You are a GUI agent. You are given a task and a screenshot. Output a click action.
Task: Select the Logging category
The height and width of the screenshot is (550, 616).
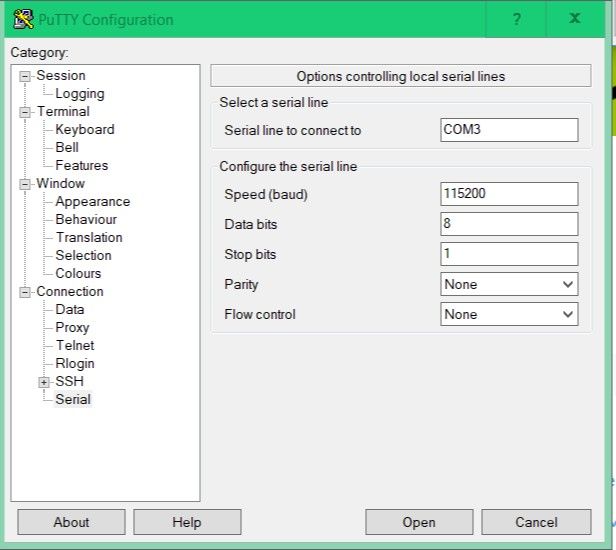click(80, 94)
